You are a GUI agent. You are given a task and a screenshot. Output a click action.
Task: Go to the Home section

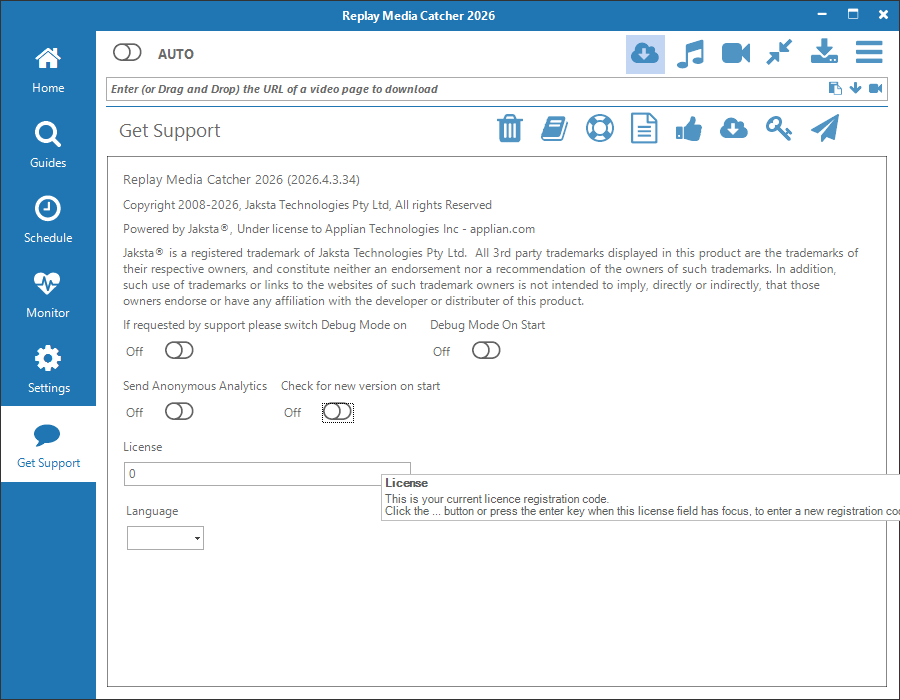click(48, 70)
